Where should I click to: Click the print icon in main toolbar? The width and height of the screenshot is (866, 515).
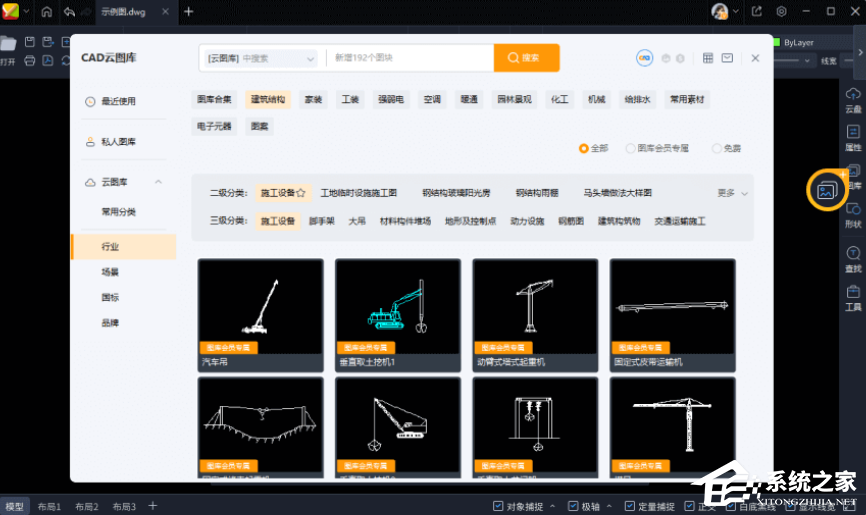(30, 61)
